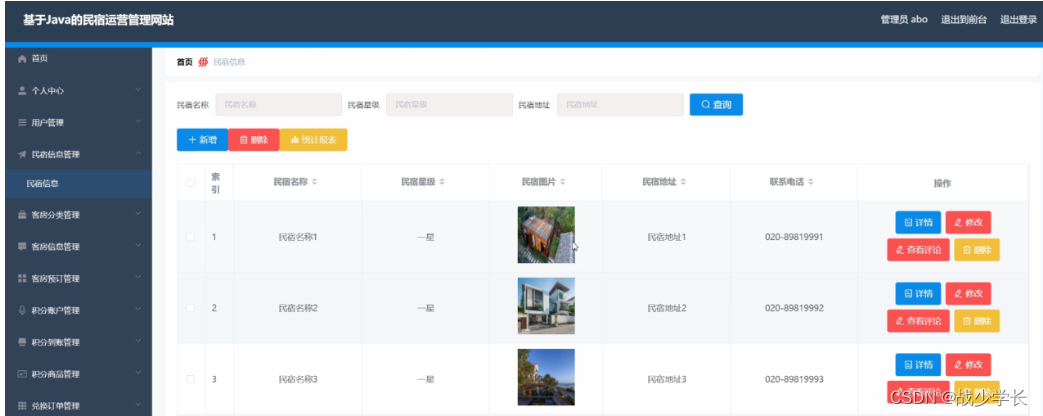Sort by 民宿图片 column arrows
The image size is (1043, 416).
coord(563,182)
